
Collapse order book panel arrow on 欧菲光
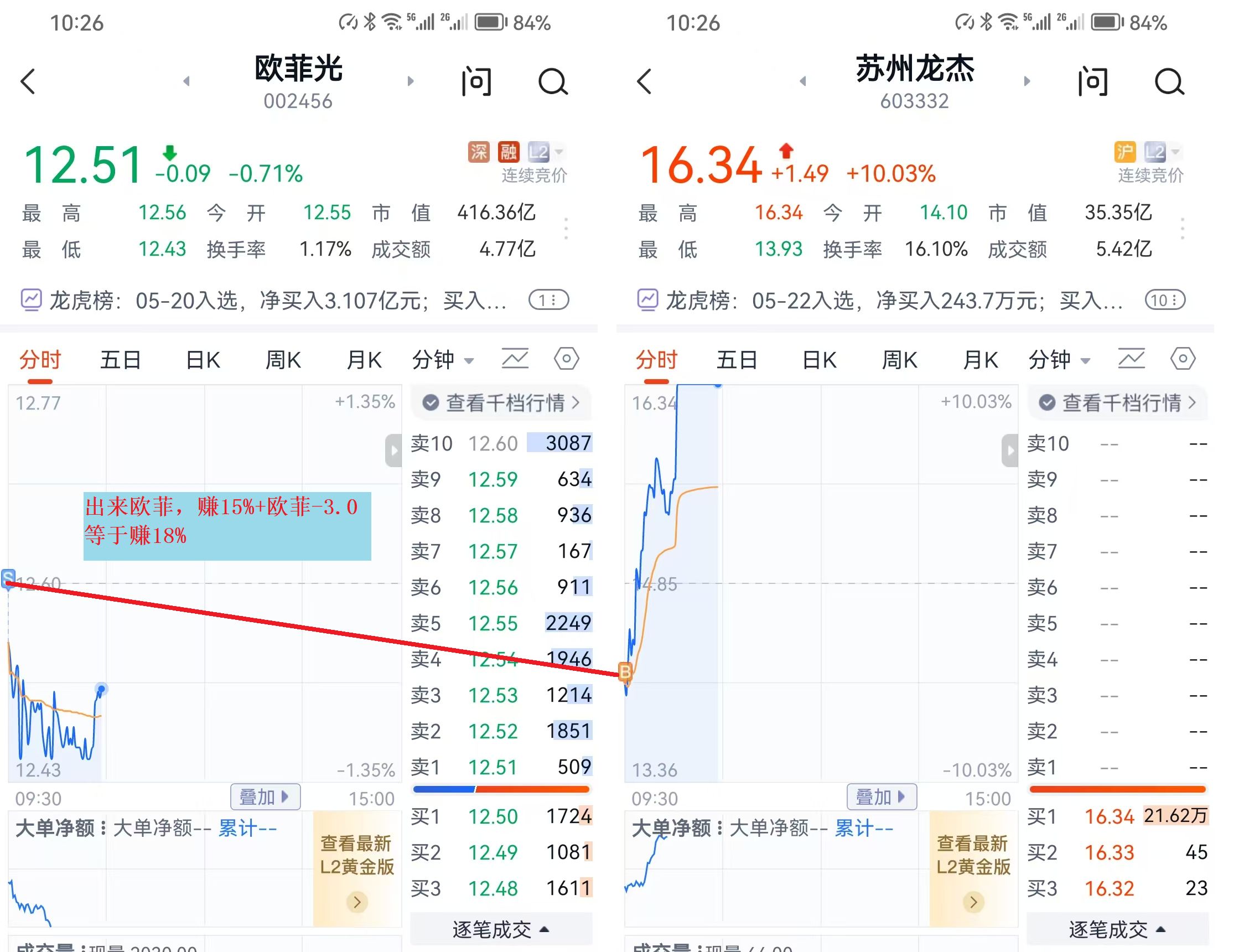click(x=393, y=451)
